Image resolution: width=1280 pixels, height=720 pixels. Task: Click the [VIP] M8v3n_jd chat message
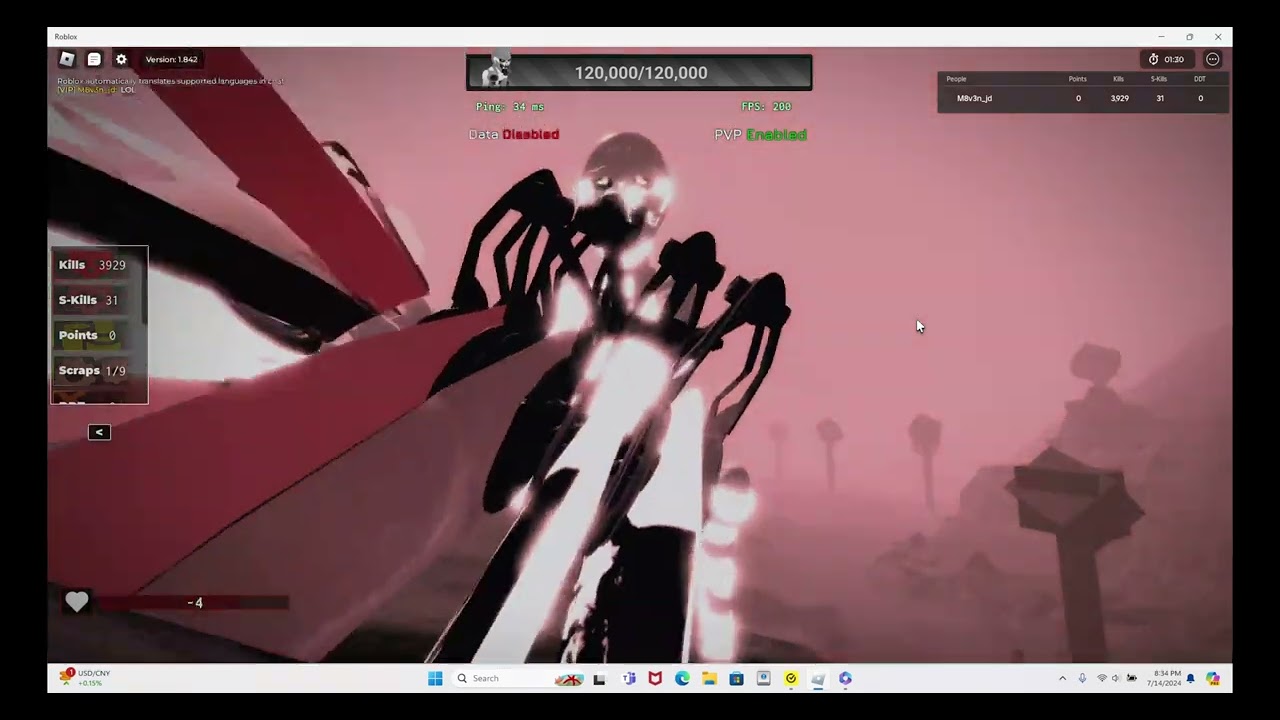pyautogui.click(x=96, y=90)
